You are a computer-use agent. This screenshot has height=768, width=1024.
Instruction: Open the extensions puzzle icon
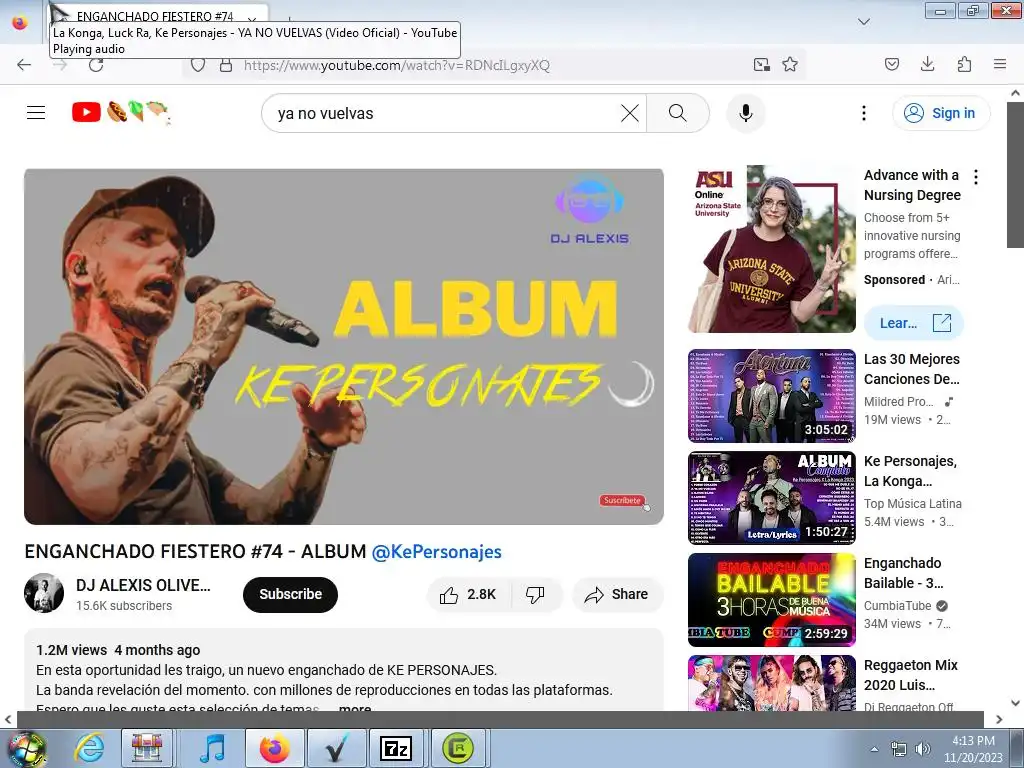964,64
